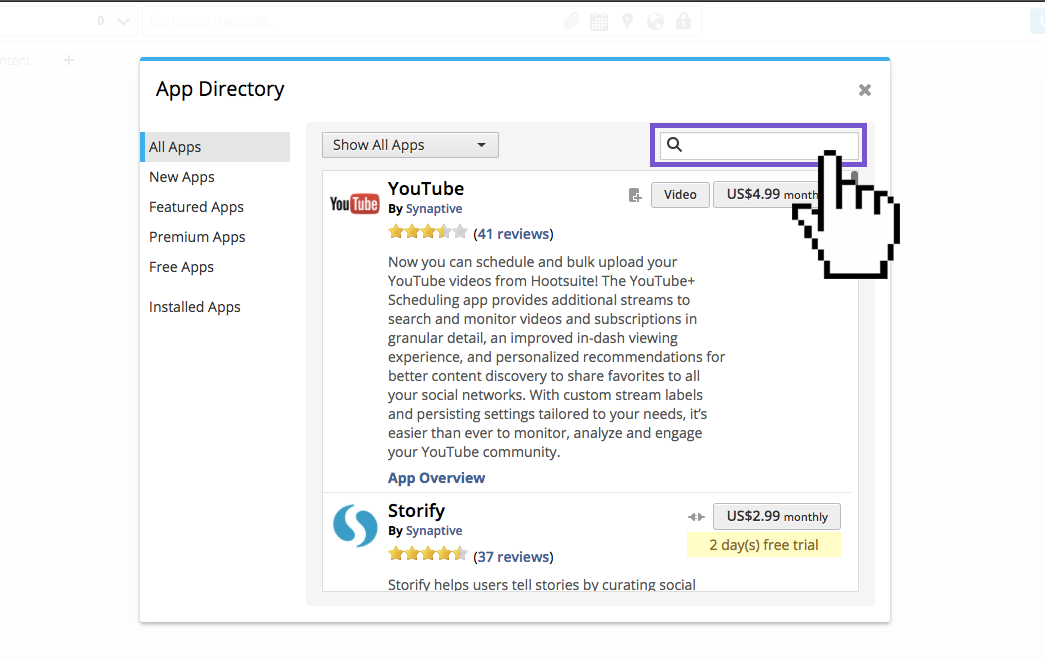
Task: Click the plus icon to add a tab
Action: [x=69, y=61]
